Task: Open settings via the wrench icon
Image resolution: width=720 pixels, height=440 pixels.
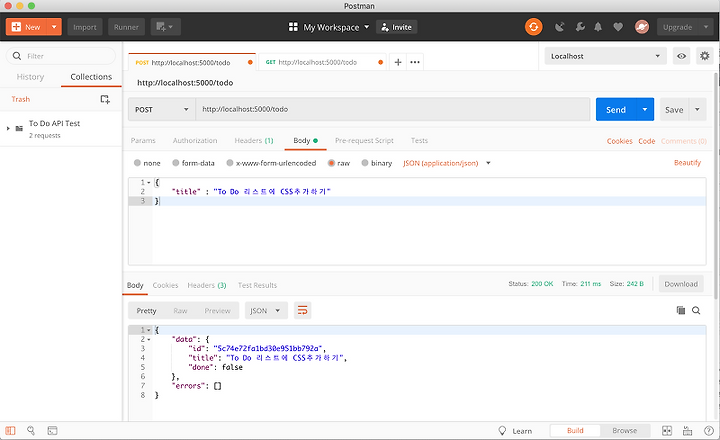Action: pos(580,27)
